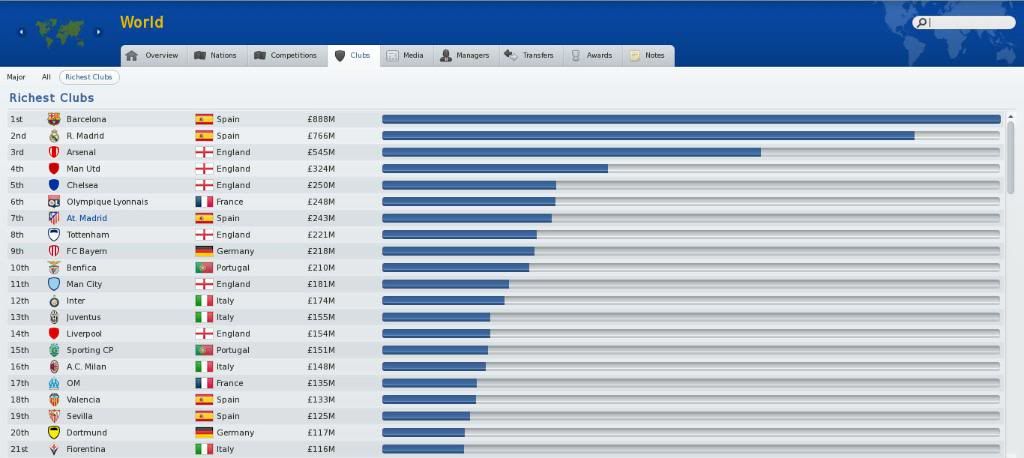This screenshot has width=1024, height=458.
Task: Open the Notes tab
Action: click(x=648, y=56)
